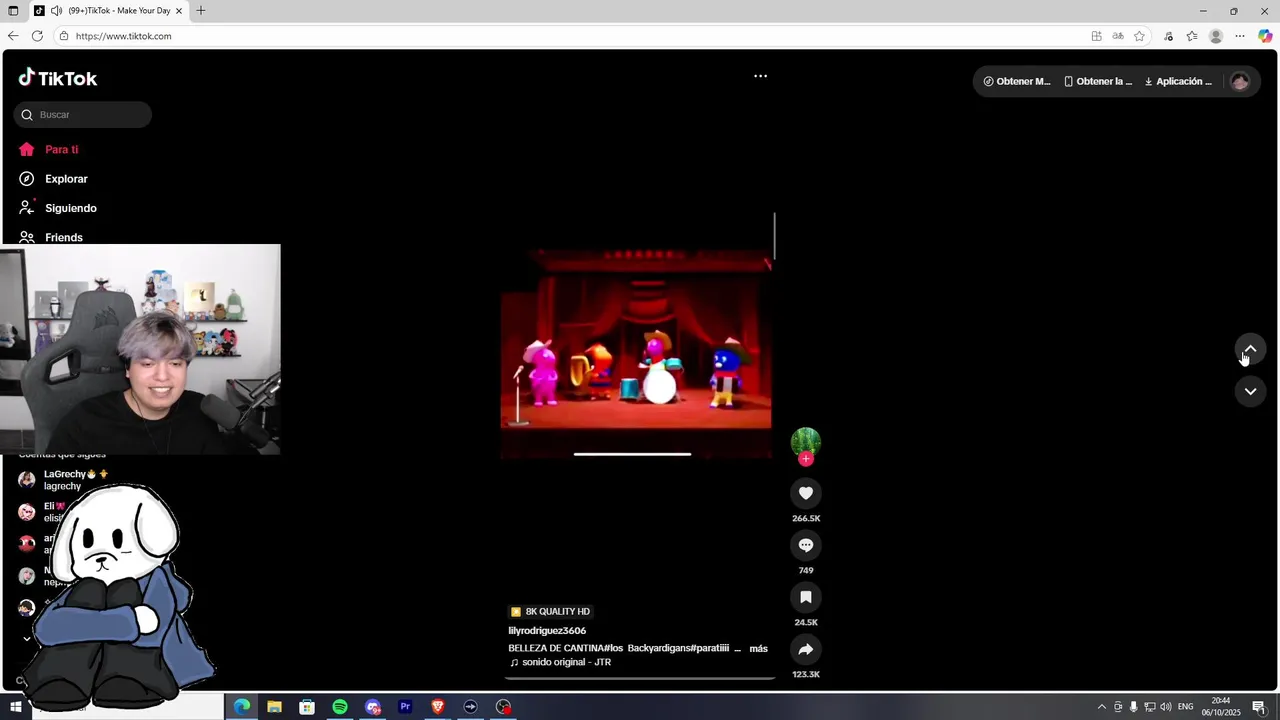Open the Explorar section

53,179
